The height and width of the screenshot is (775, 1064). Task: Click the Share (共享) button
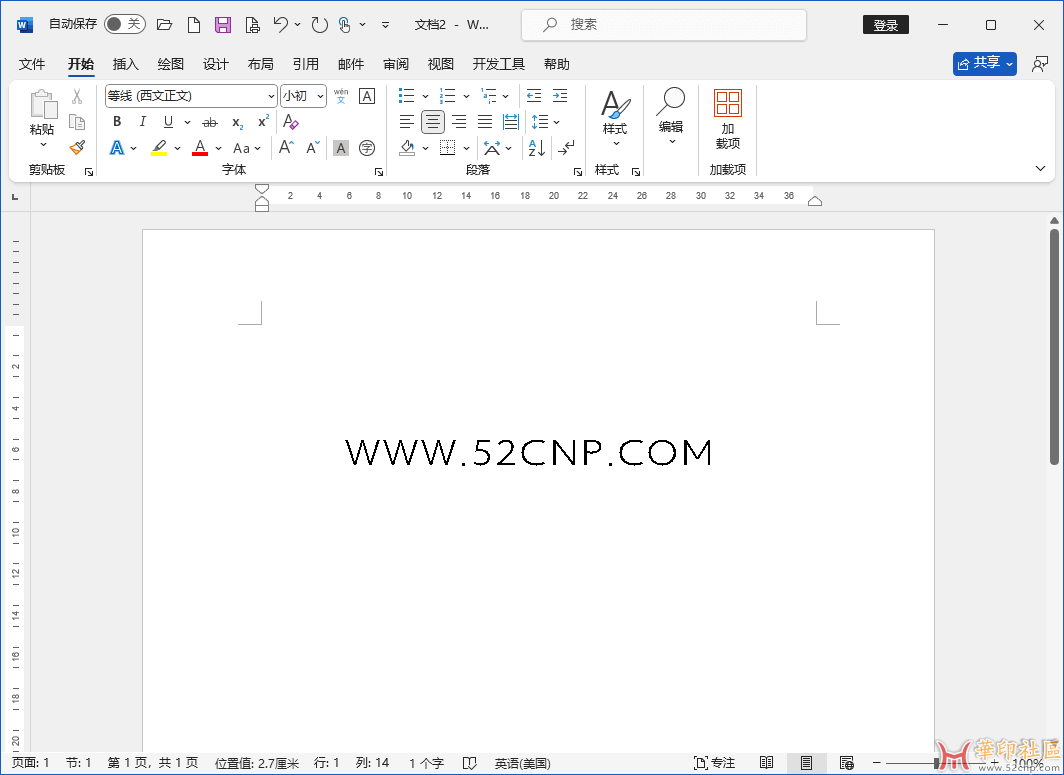click(985, 64)
